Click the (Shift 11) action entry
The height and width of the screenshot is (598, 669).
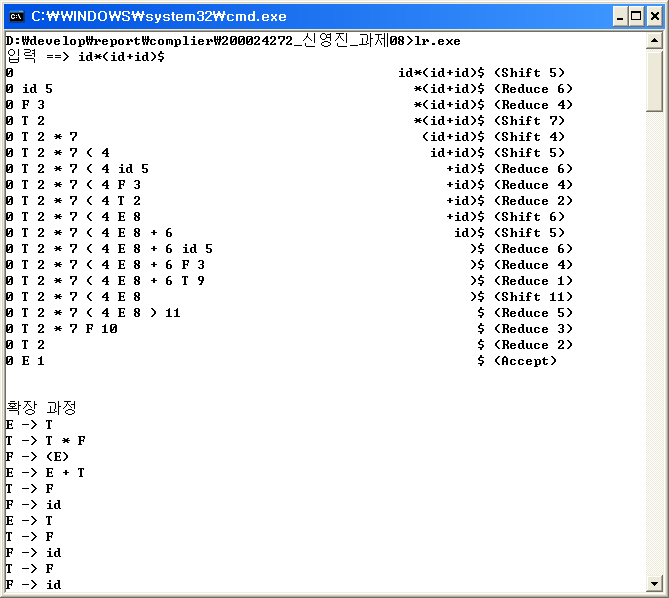[x=533, y=297]
